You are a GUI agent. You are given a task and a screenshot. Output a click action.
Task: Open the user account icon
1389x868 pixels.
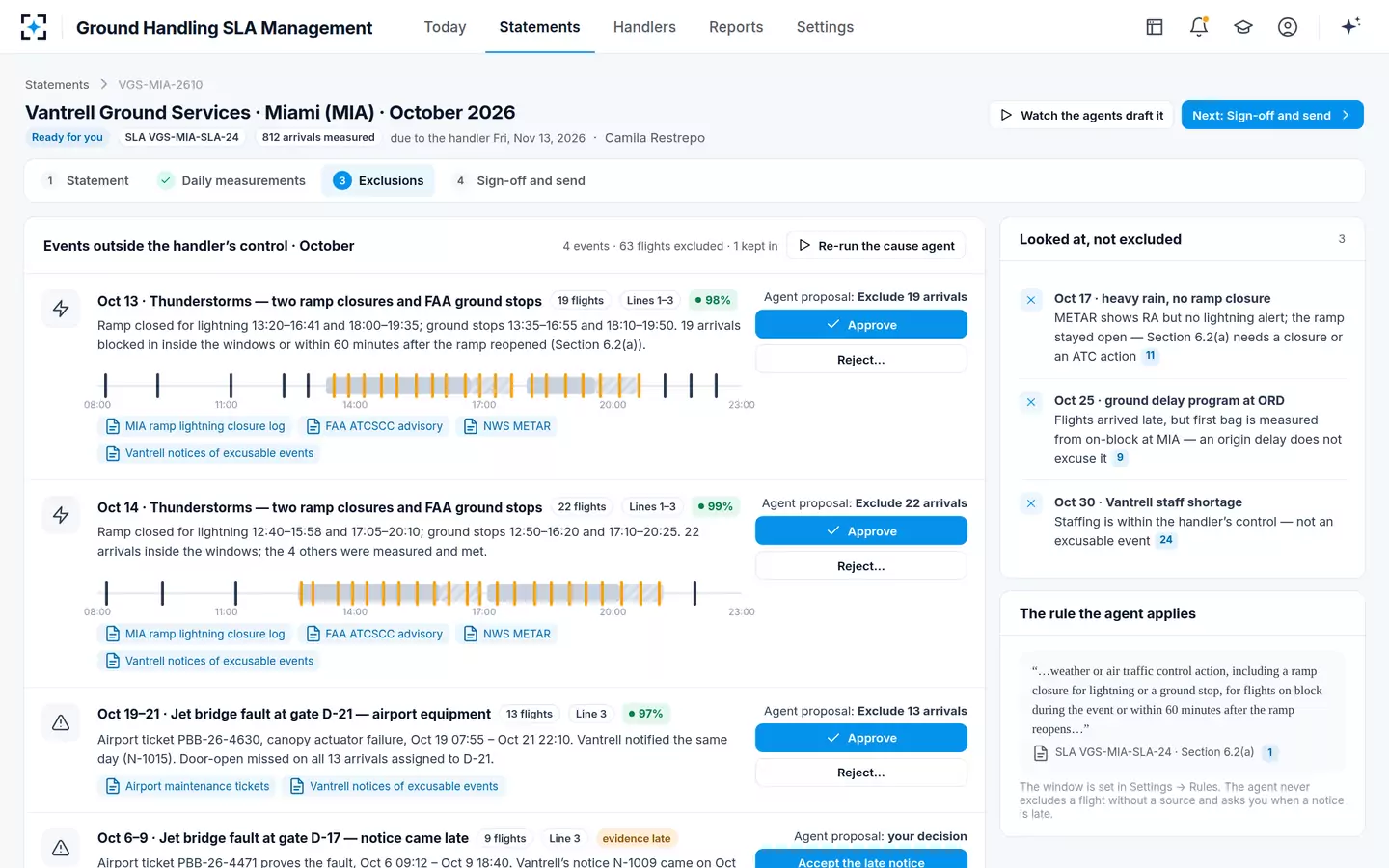point(1288,27)
